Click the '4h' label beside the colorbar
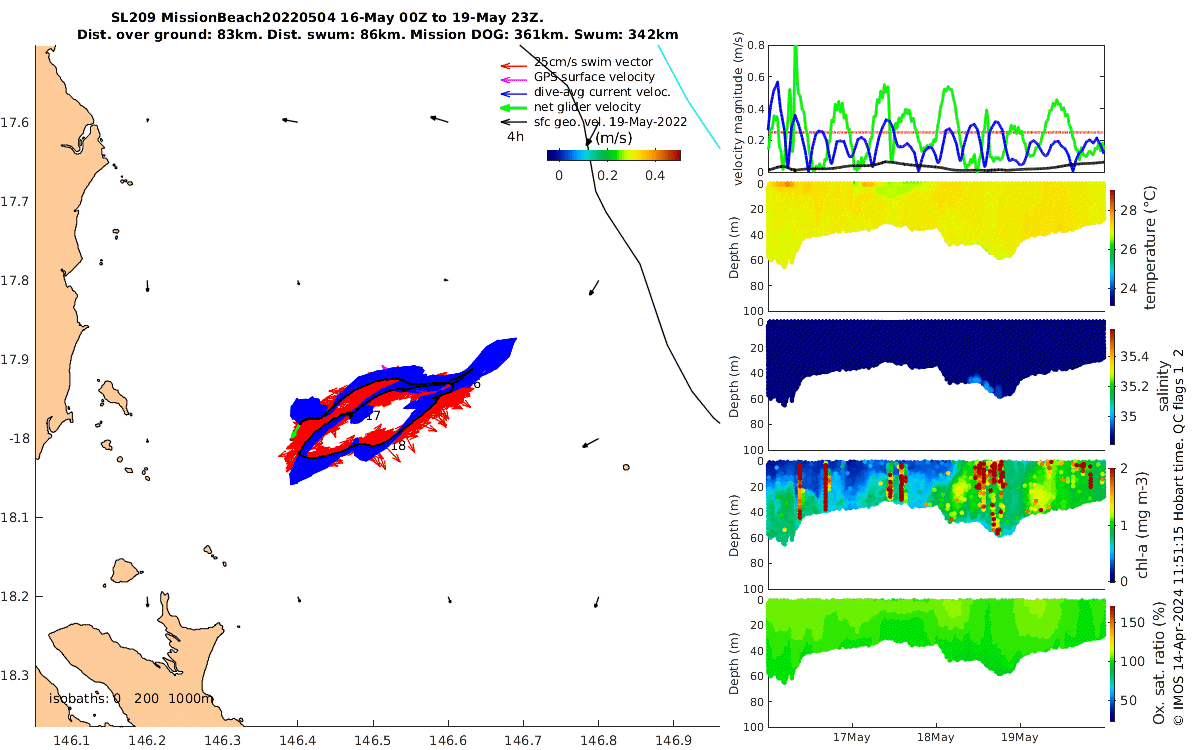The image size is (1200, 750). [516, 137]
